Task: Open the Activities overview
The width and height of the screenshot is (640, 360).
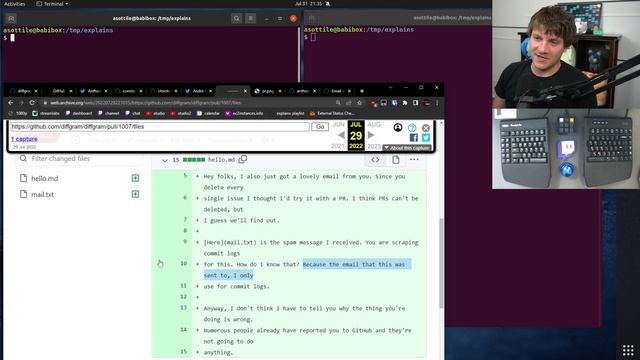Action: click(14, 4)
